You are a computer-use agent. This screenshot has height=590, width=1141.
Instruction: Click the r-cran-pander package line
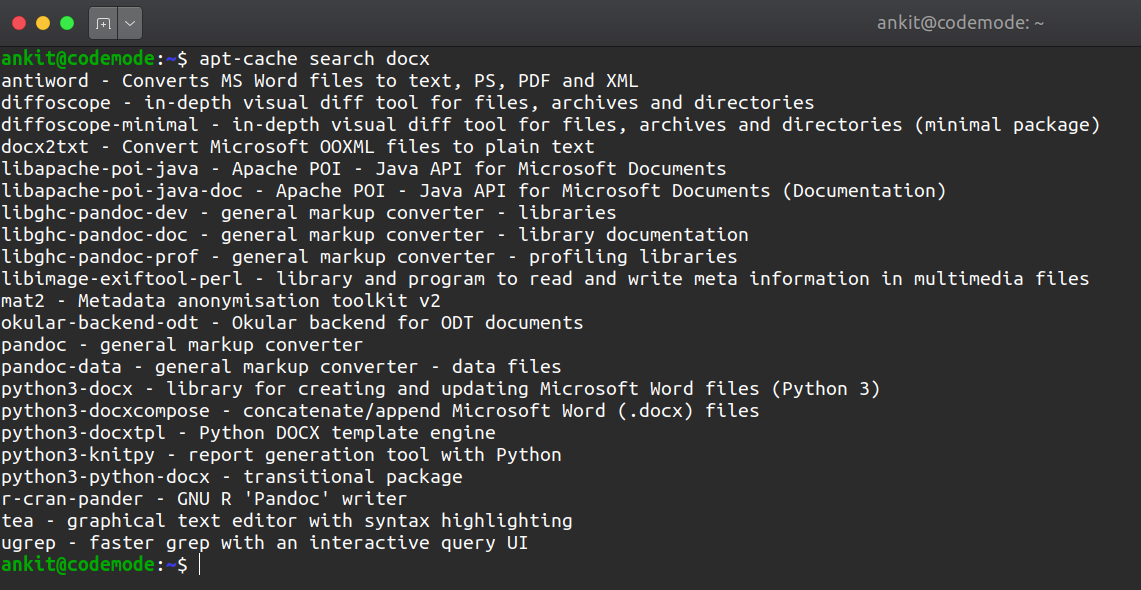coord(204,499)
